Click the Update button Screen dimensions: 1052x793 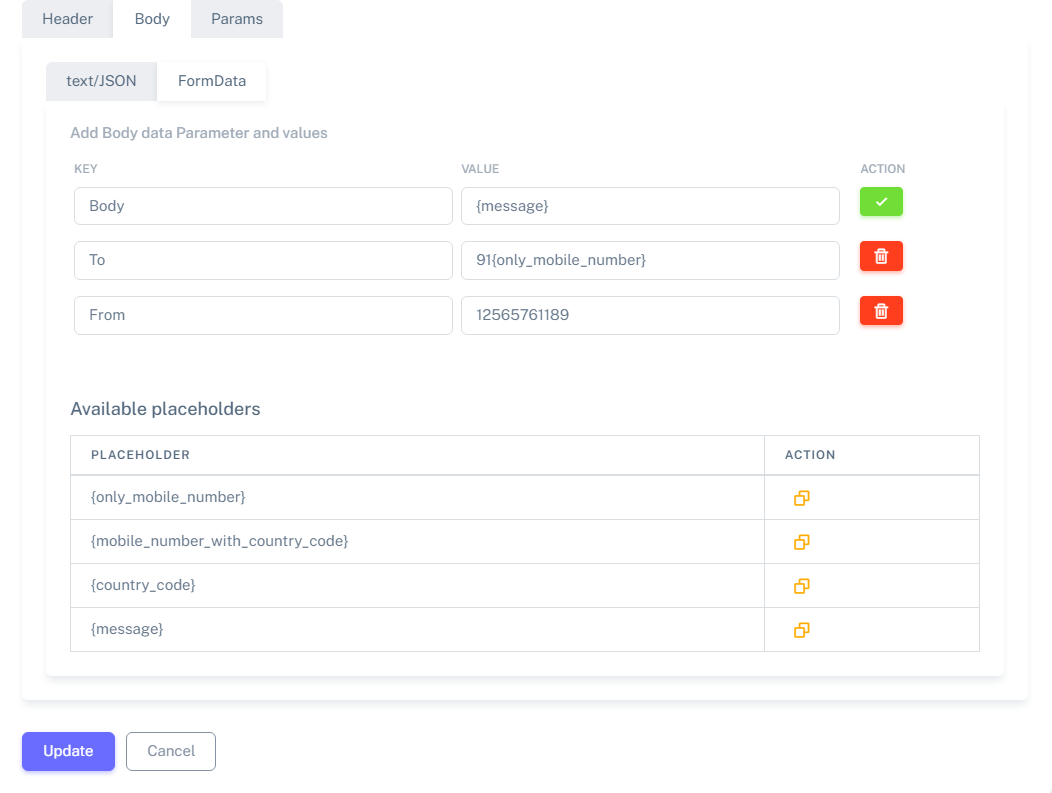click(x=68, y=751)
